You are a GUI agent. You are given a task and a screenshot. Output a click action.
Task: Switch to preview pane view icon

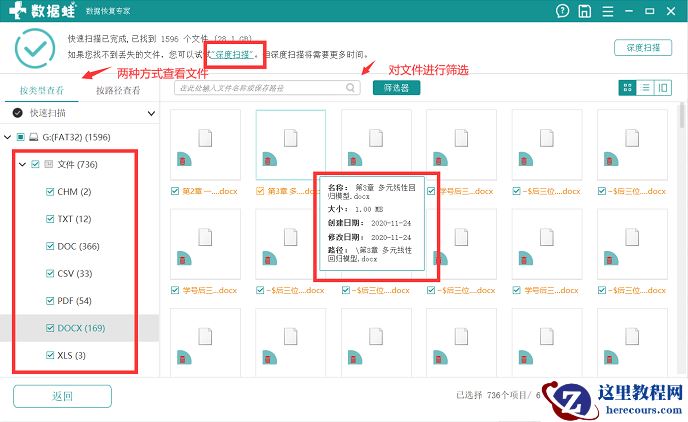point(663,88)
